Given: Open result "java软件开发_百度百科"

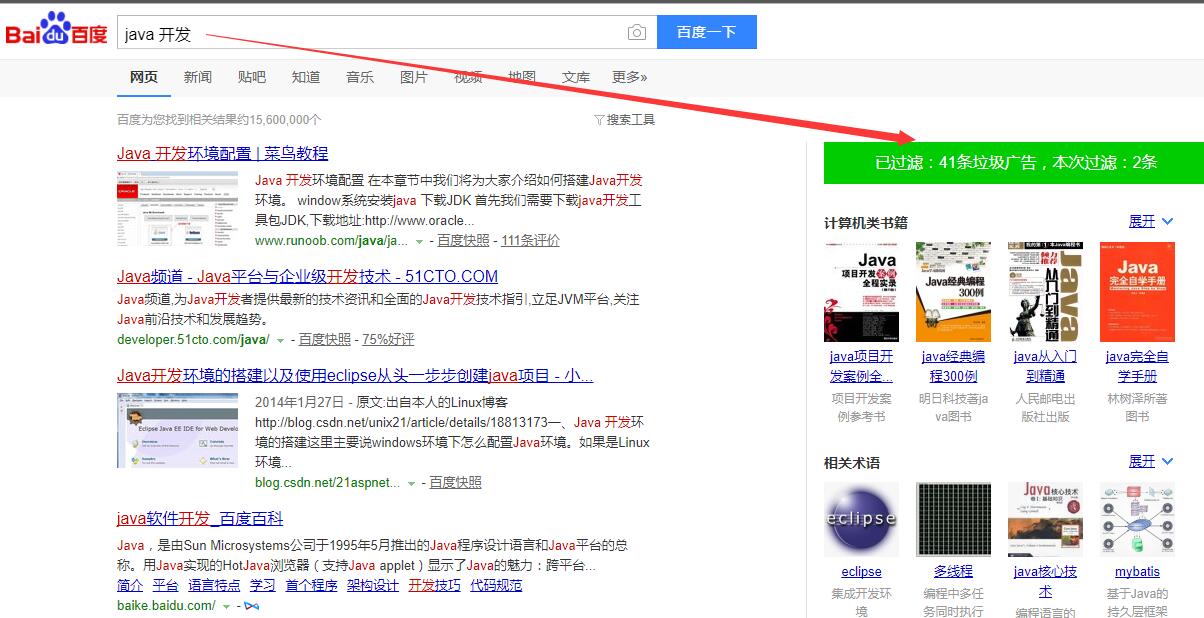Looking at the screenshot, I should point(200,519).
